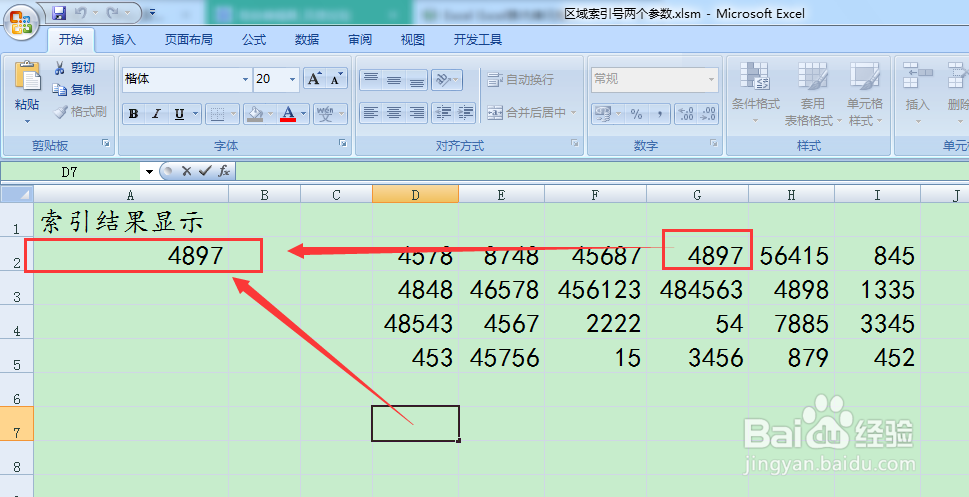The height and width of the screenshot is (497, 969).
Task: Switch to 插入 ribbon tab
Action: tap(124, 40)
